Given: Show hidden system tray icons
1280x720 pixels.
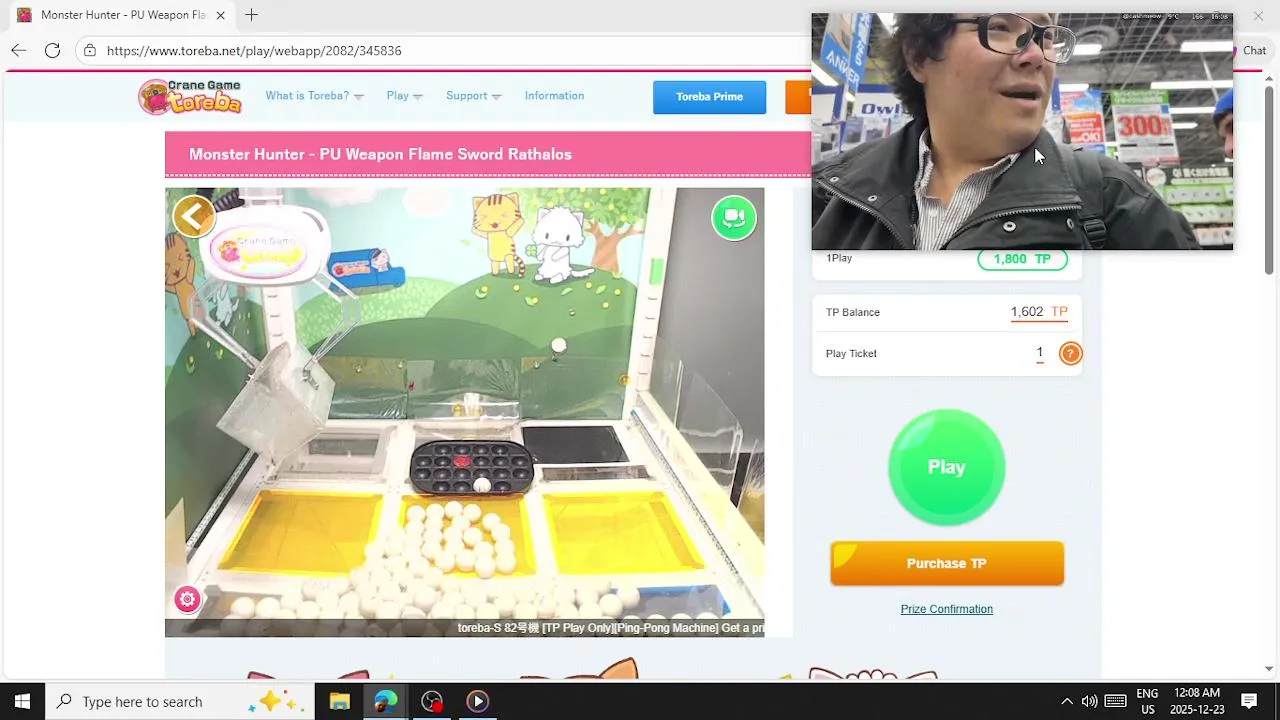Looking at the screenshot, I should [x=1066, y=701].
